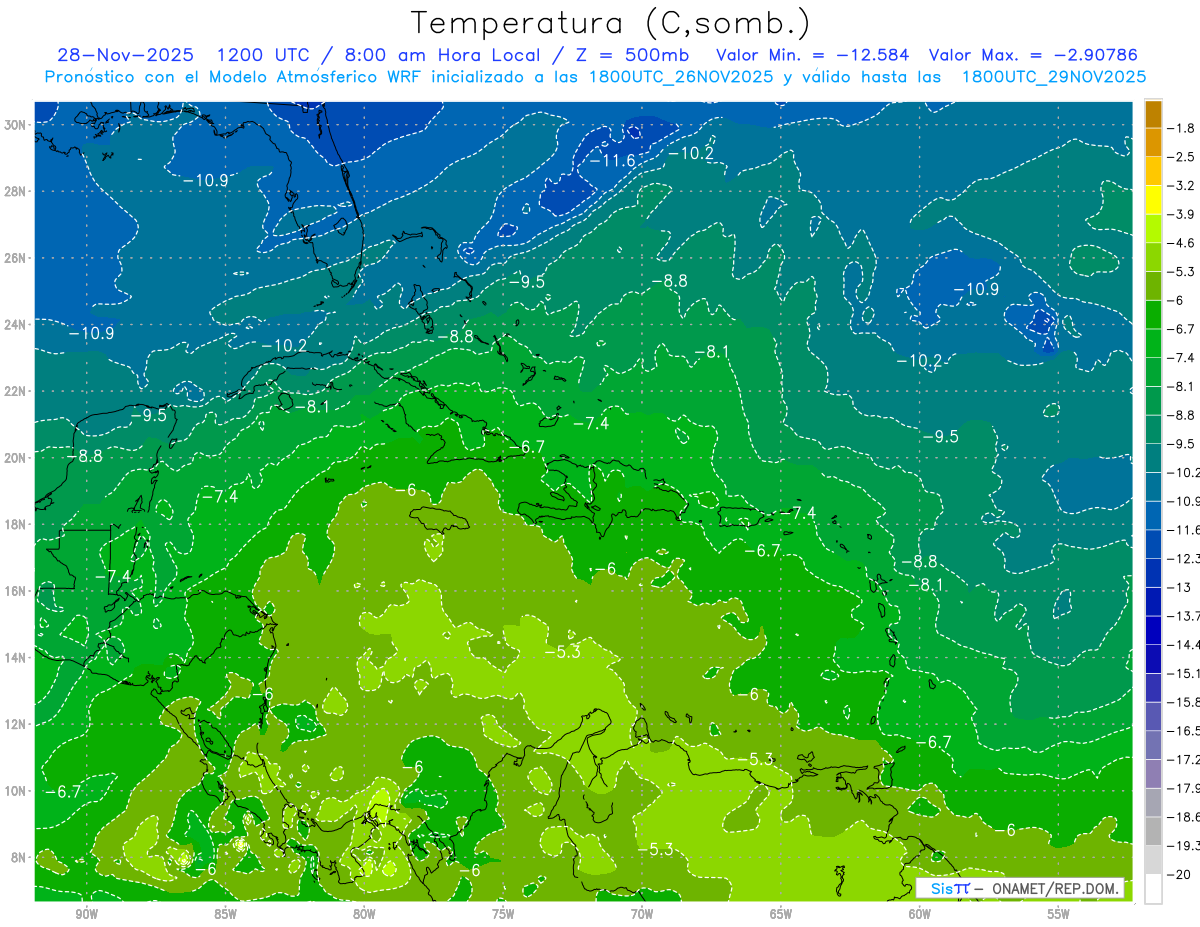The height and width of the screenshot is (927, 1200).
Task: Click the "-16.5" colorbar label
Action: pyautogui.click(x=1184, y=731)
